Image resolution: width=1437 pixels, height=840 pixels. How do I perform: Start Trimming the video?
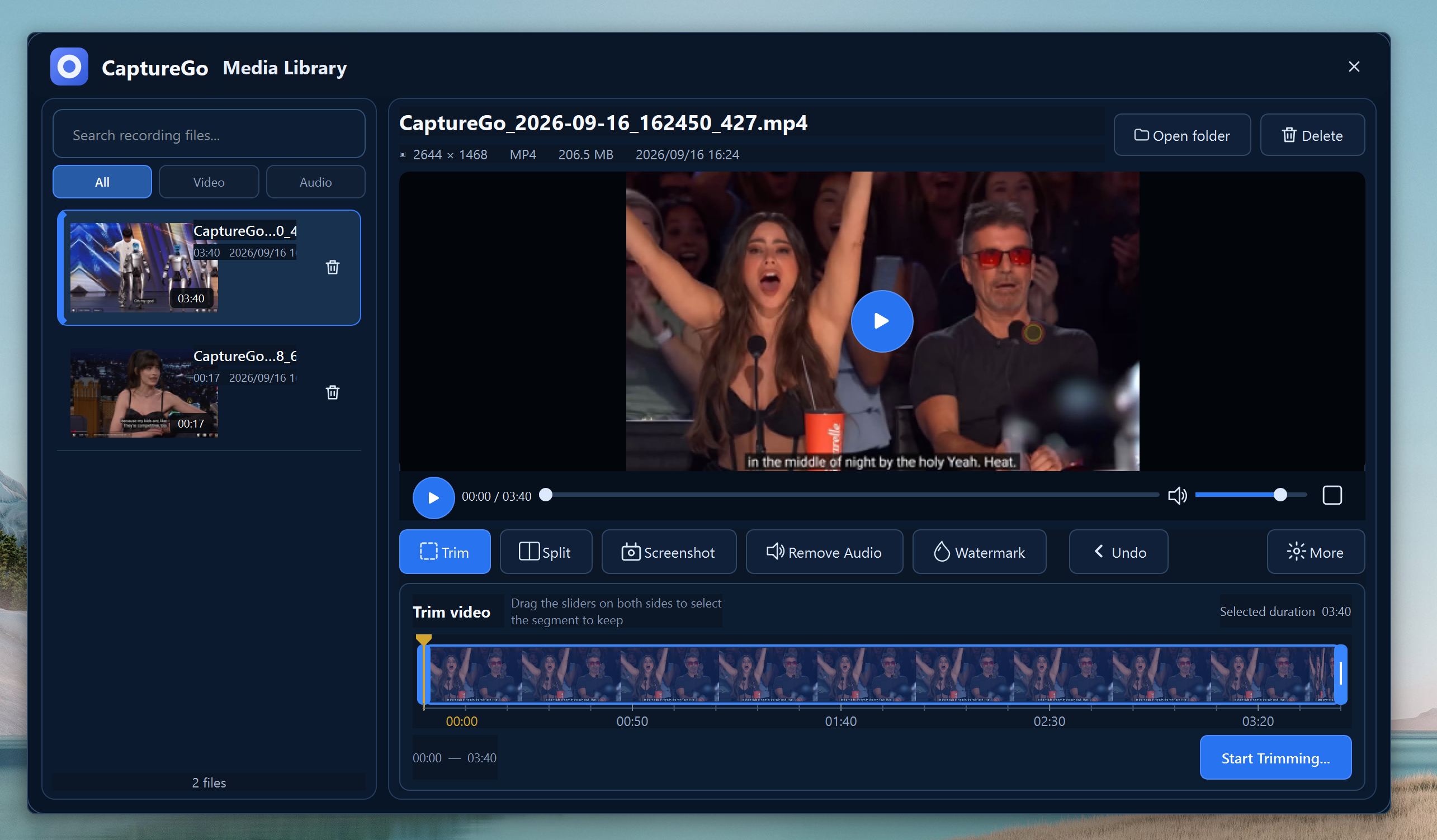coord(1275,757)
